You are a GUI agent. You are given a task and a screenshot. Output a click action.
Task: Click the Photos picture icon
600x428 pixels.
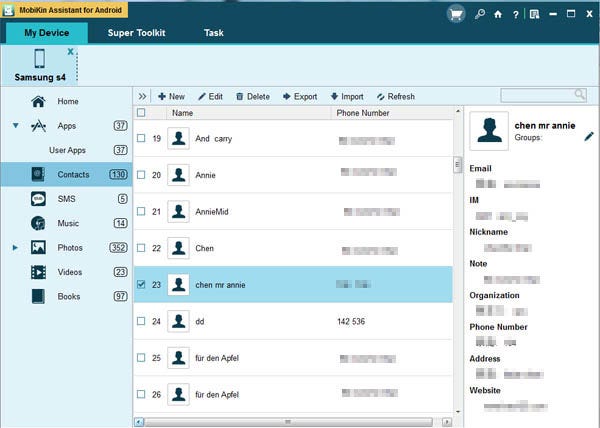tap(38, 247)
